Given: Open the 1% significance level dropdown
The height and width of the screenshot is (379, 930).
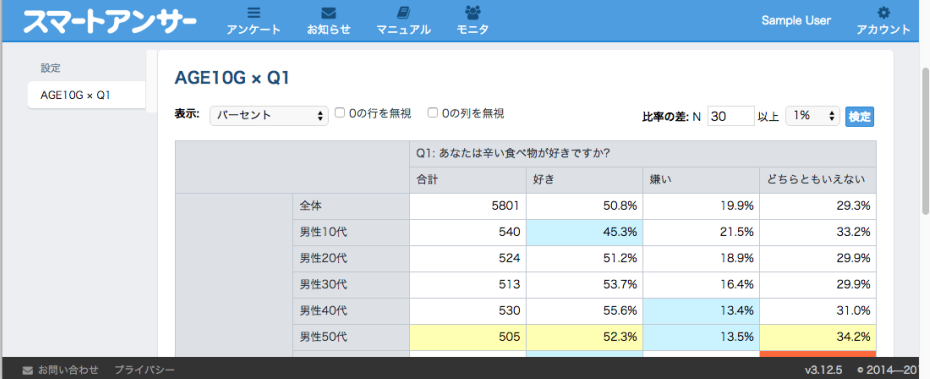Looking at the screenshot, I should click(x=813, y=116).
